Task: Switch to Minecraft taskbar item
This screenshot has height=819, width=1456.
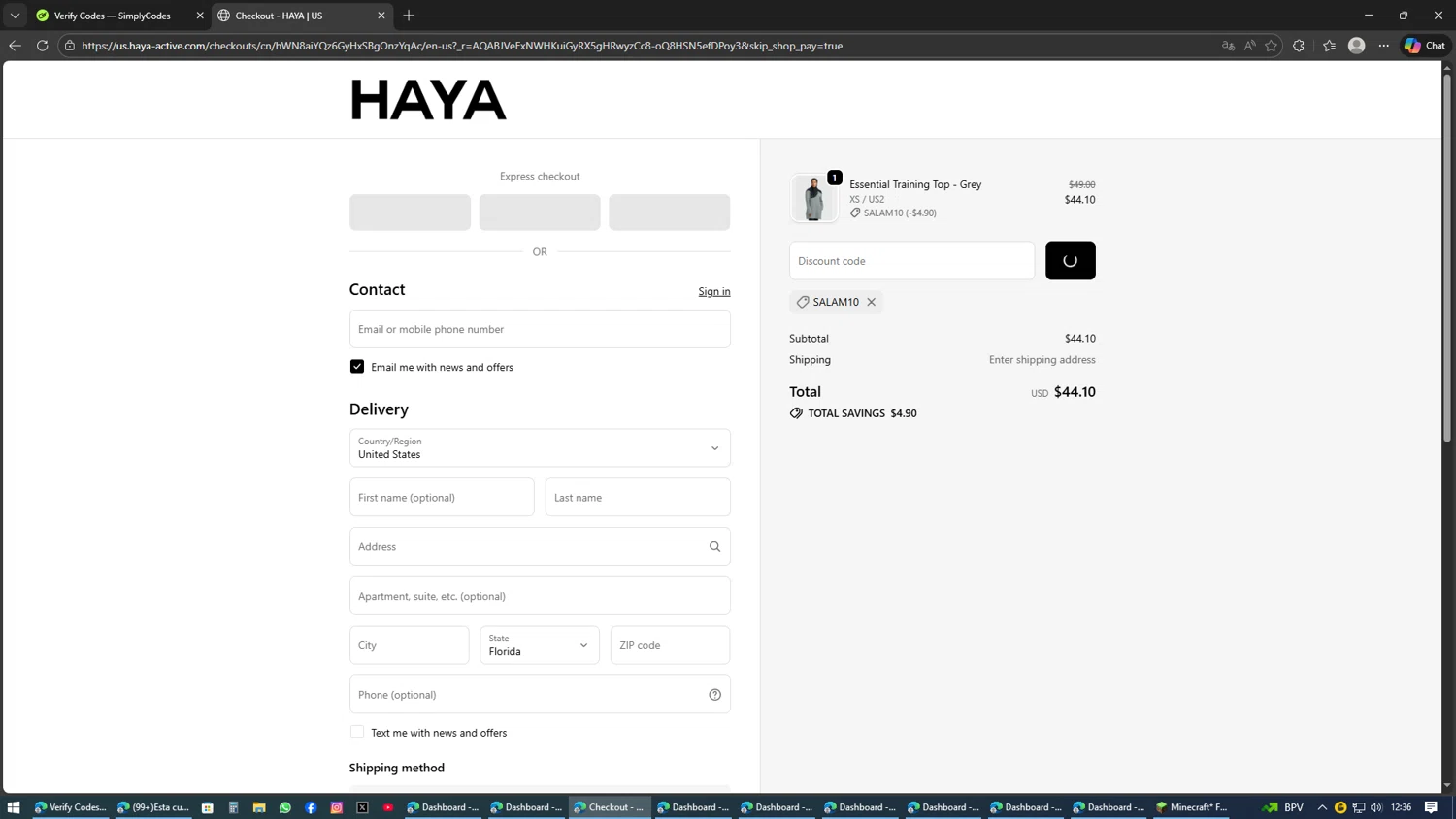Action: [x=1192, y=806]
